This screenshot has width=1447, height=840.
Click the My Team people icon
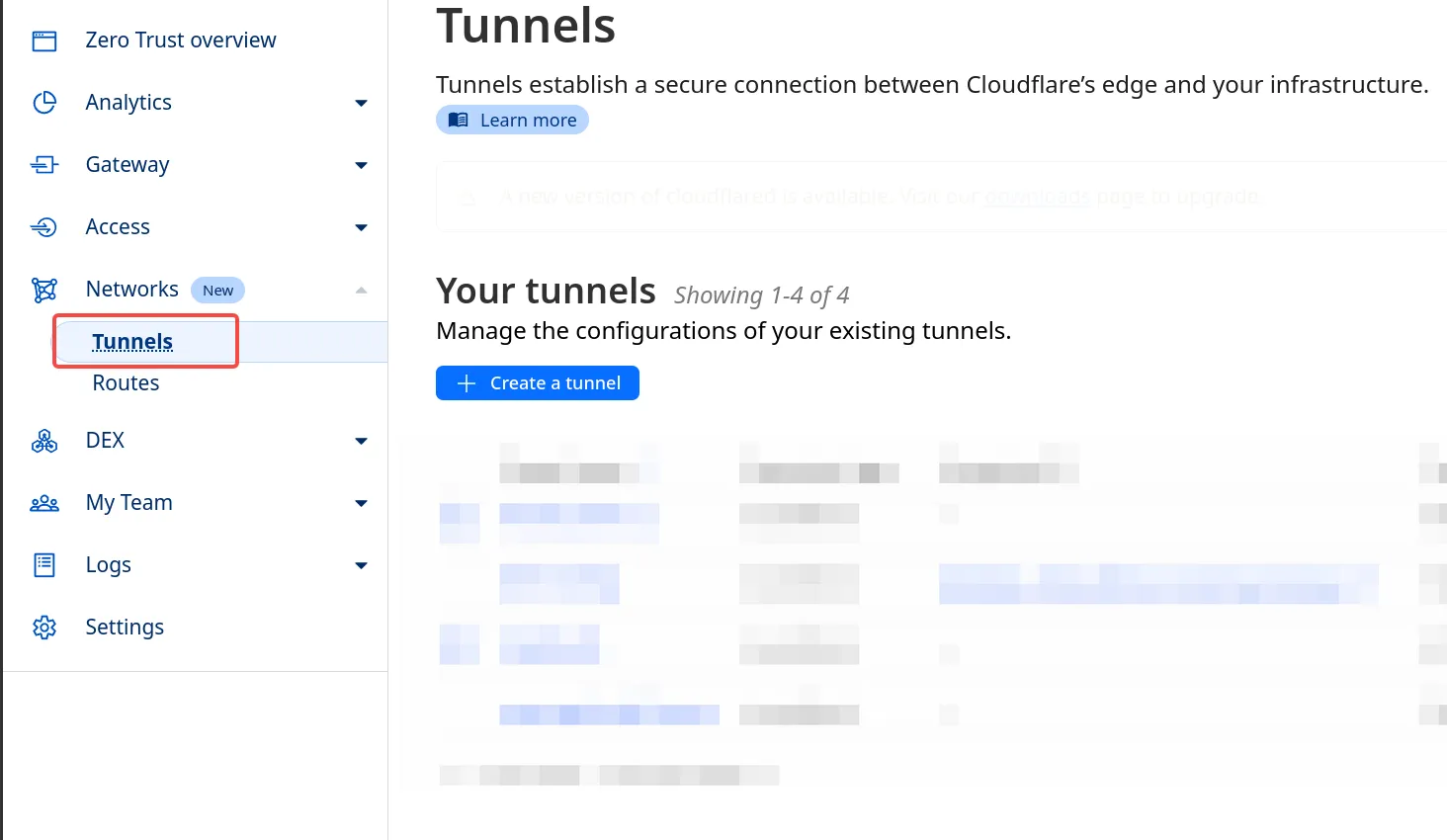(44, 503)
